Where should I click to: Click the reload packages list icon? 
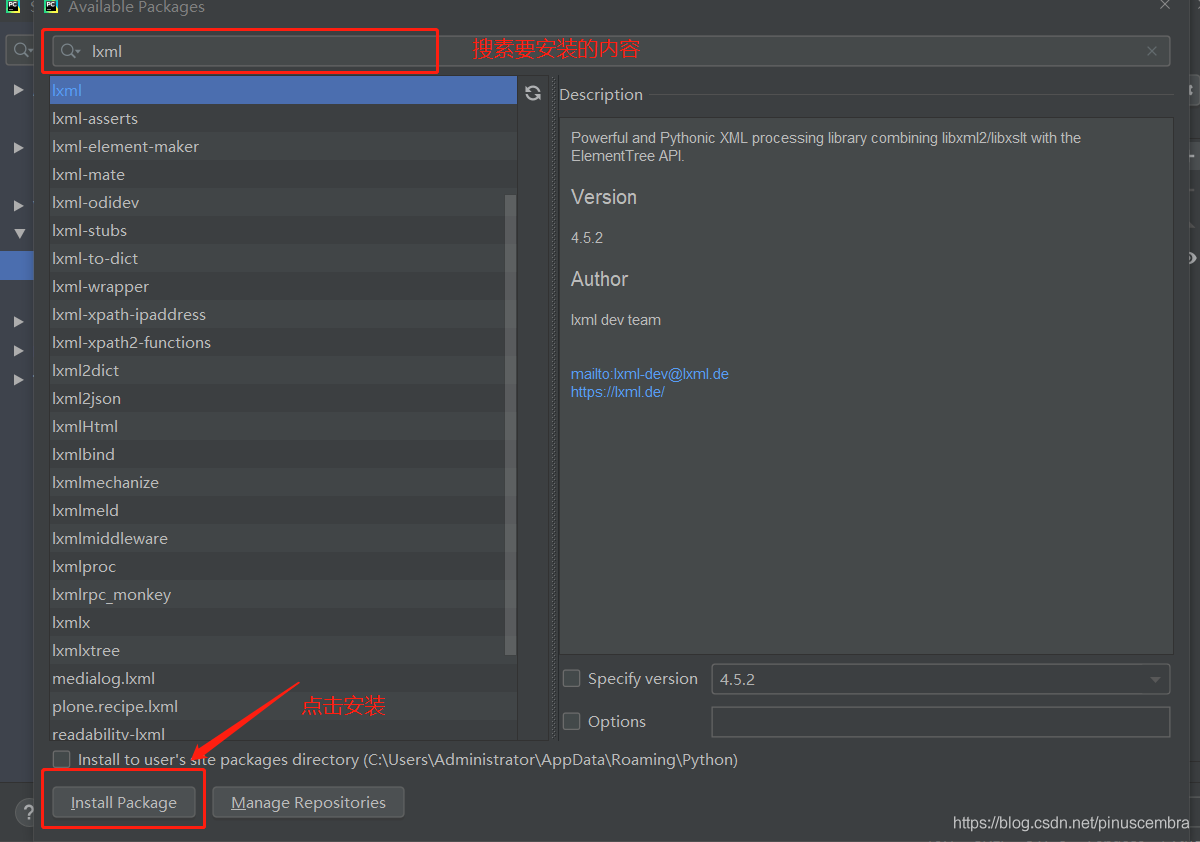tap(533, 93)
